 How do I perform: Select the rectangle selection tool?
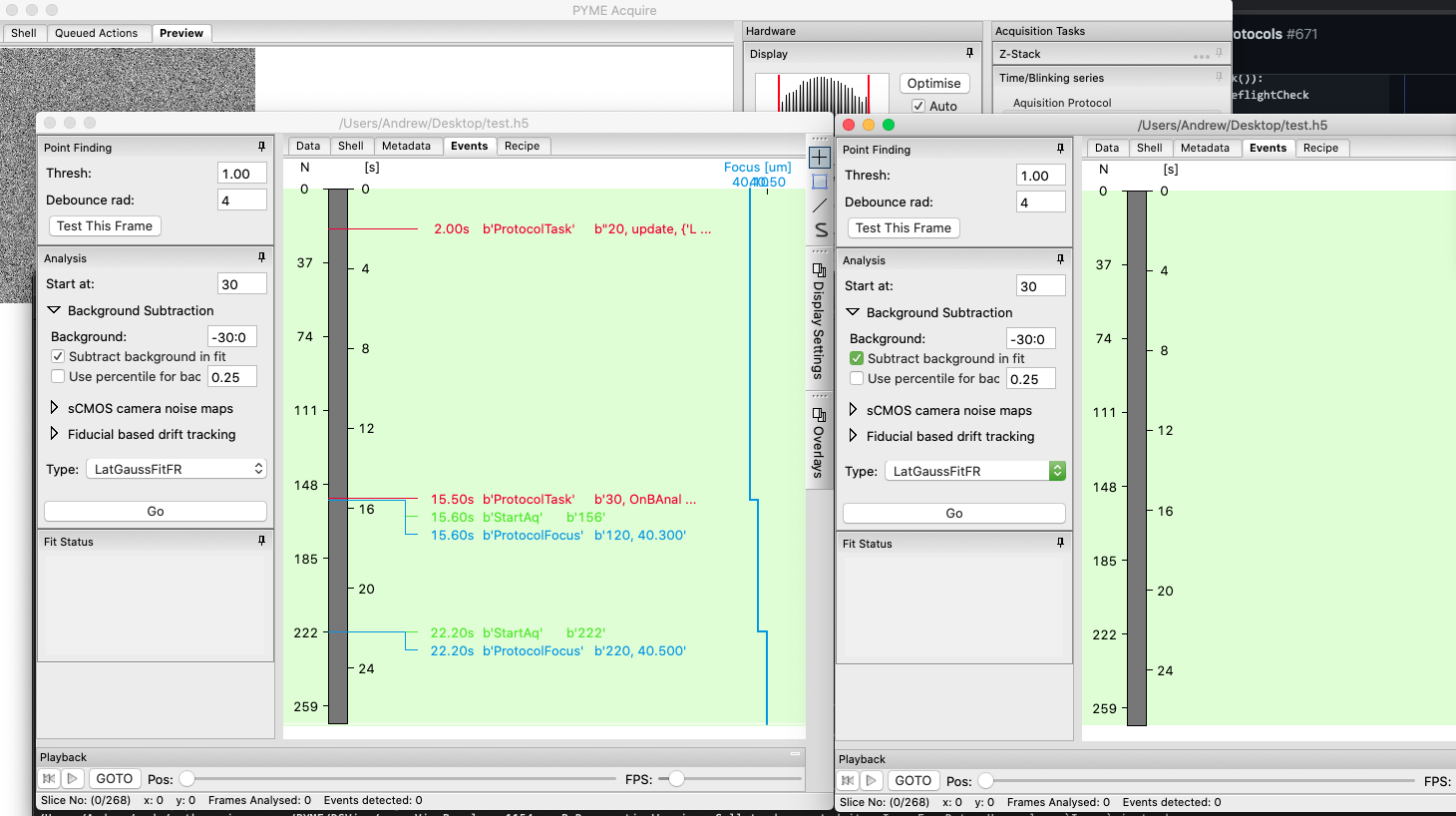tap(819, 182)
